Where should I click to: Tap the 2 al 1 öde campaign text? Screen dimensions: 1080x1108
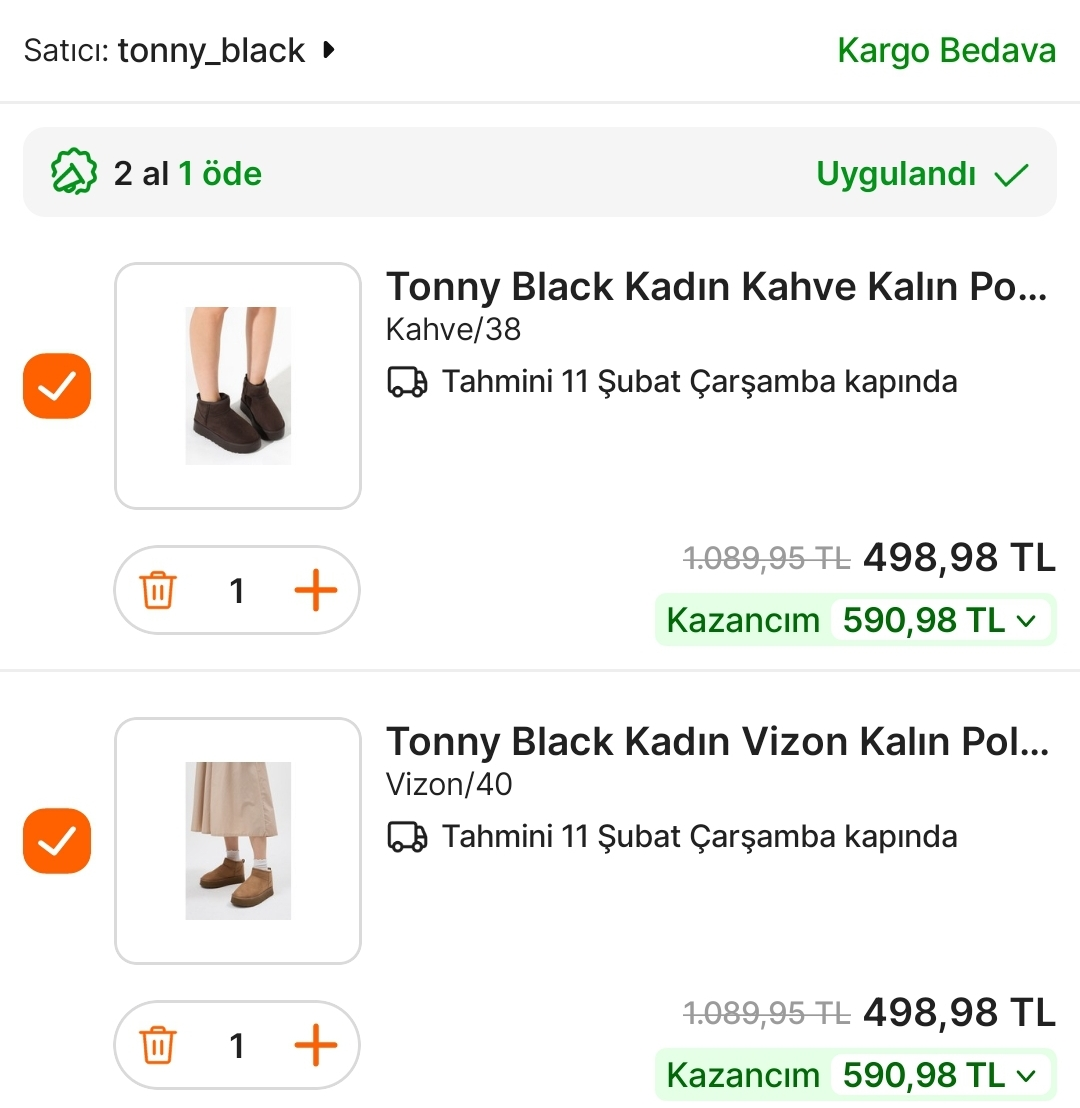pyautogui.click(x=188, y=174)
